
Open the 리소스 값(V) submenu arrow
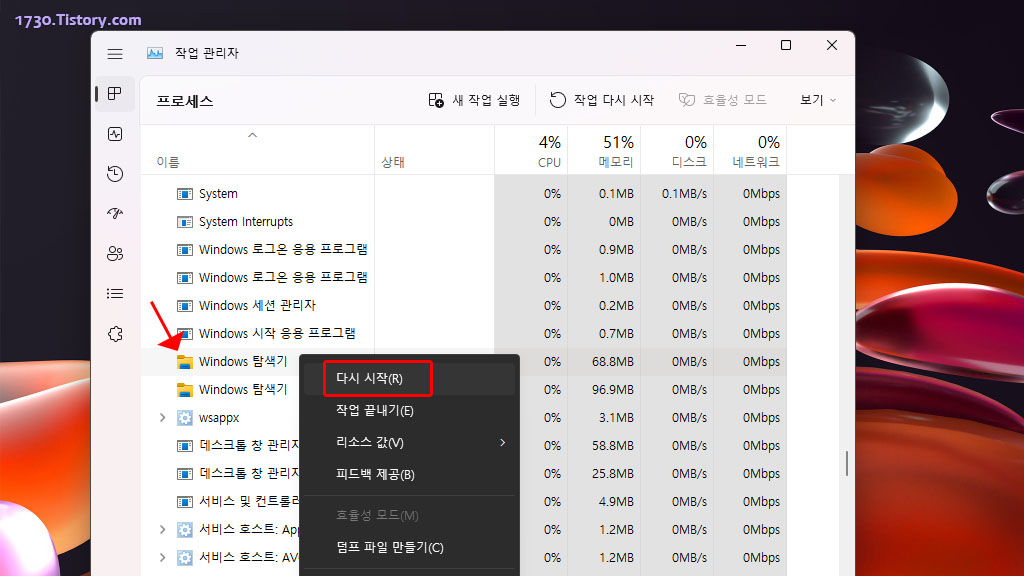(x=502, y=443)
